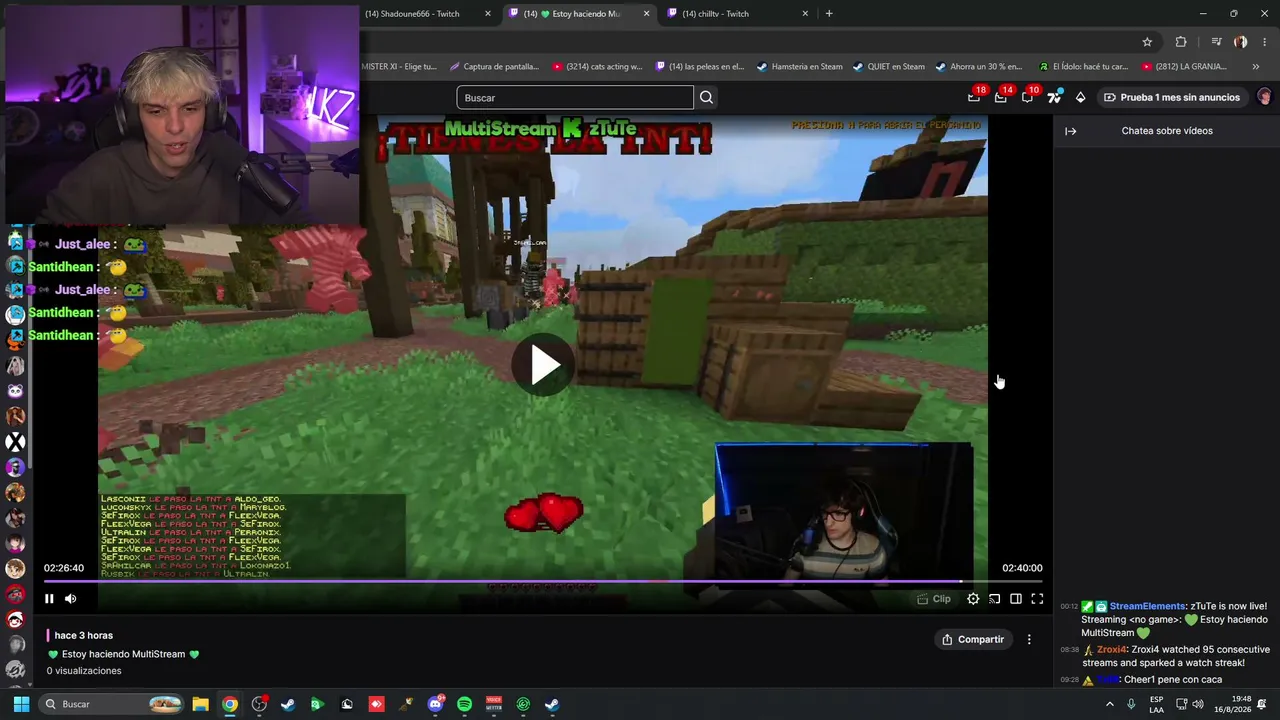
Task: Open the QUIET en Steam bookmark
Action: click(x=888, y=67)
